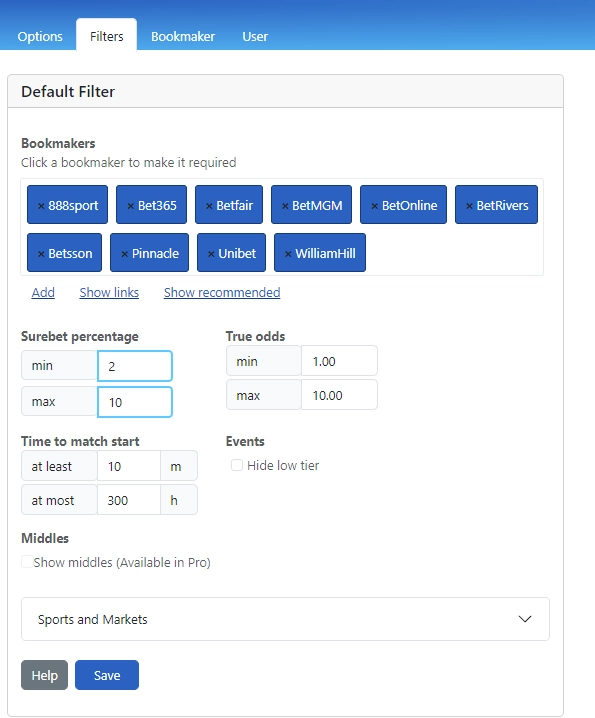Remove Pinnacle via its × icon
The image size is (595, 718).
124,254
